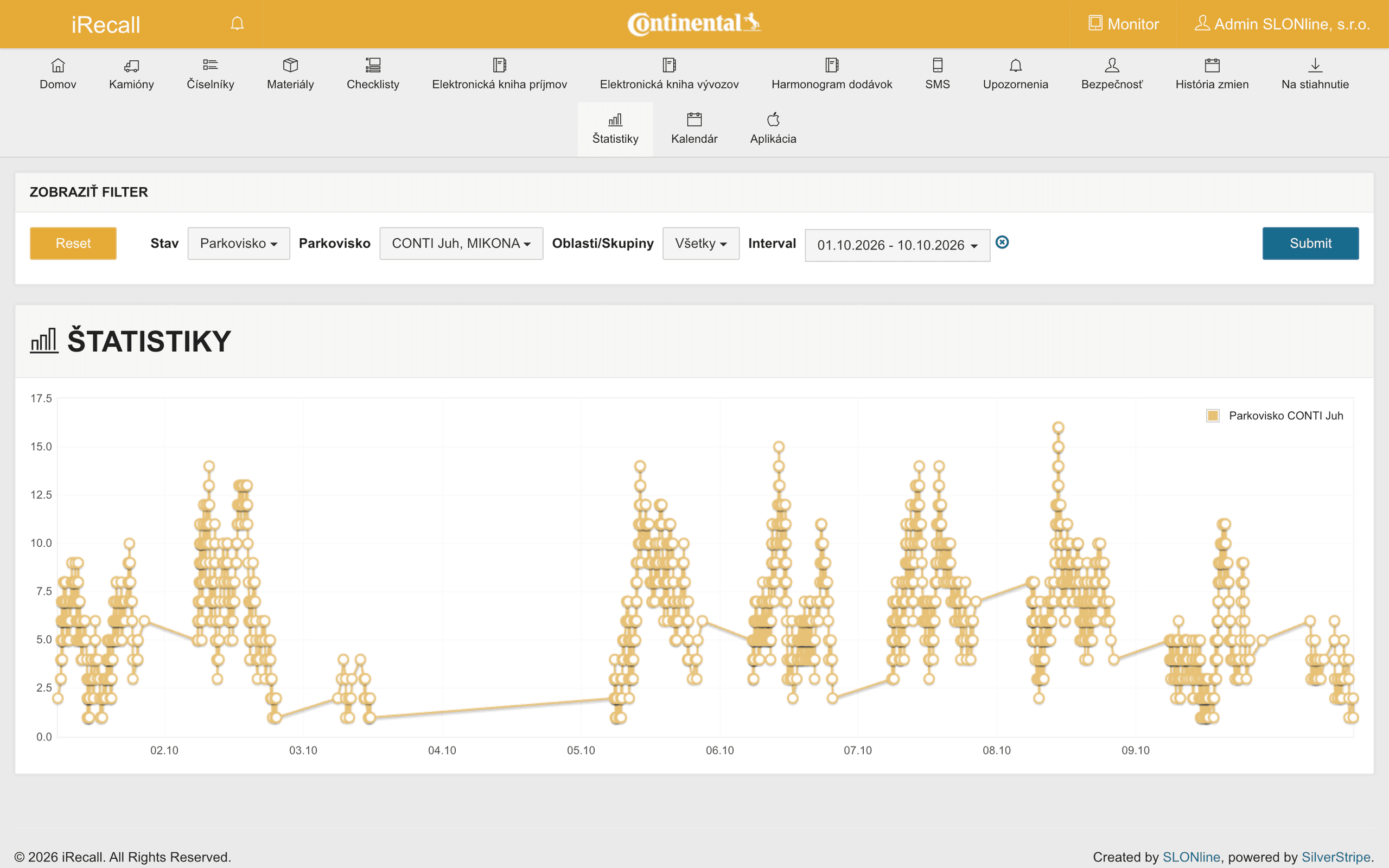Click the 05.10 x-axis label
Image resolution: width=1389 pixels, height=868 pixels.
pyautogui.click(x=581, y=750)
